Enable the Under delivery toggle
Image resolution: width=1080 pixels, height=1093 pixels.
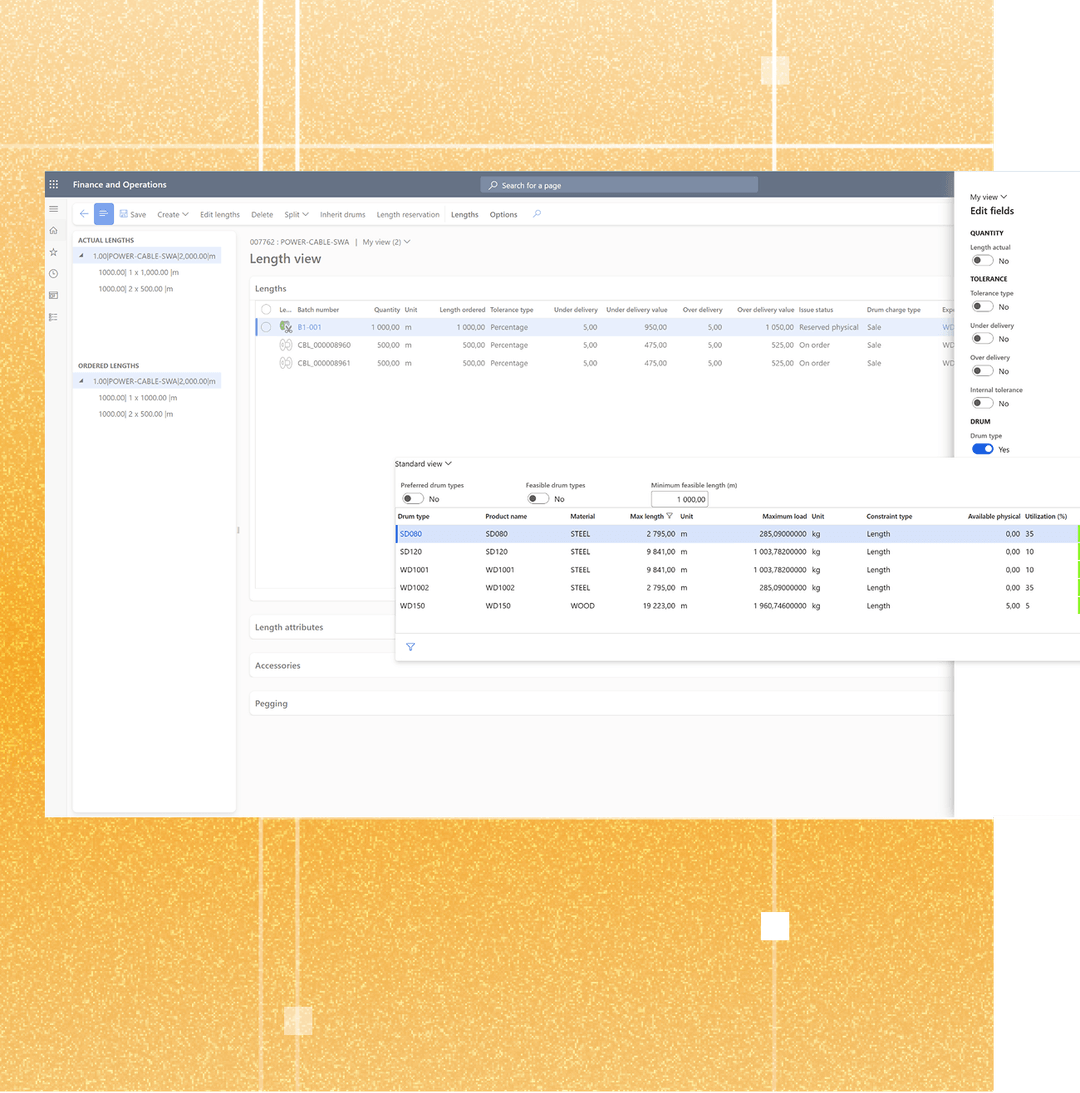982,338
